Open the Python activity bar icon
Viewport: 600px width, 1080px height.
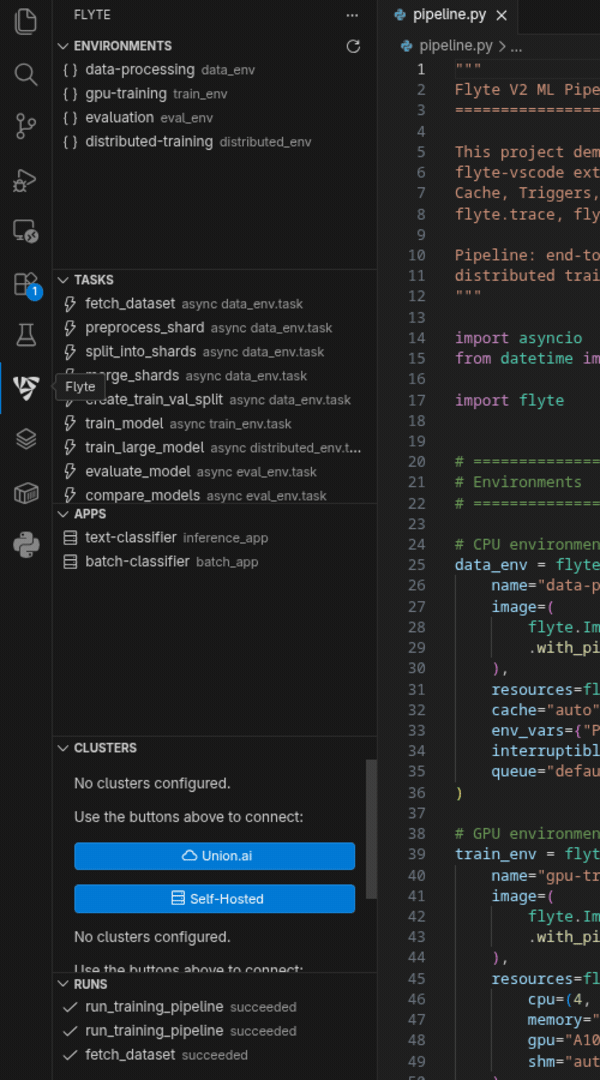click(25, 546)
